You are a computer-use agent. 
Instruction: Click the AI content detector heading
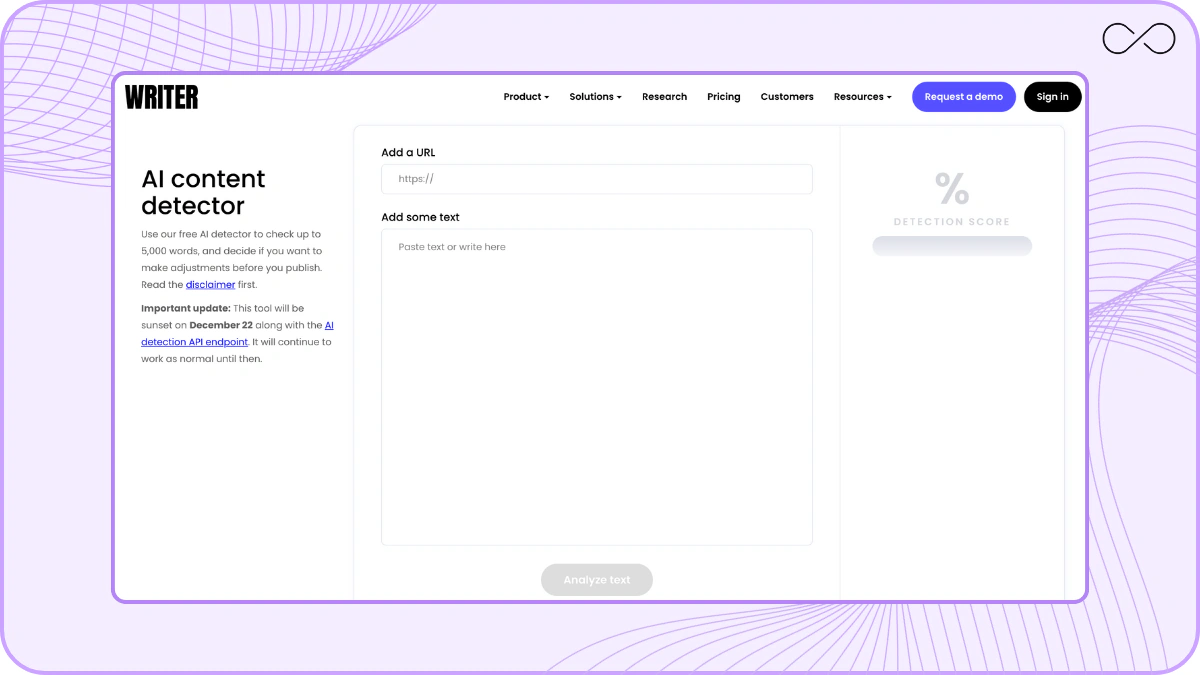point(203,192)
